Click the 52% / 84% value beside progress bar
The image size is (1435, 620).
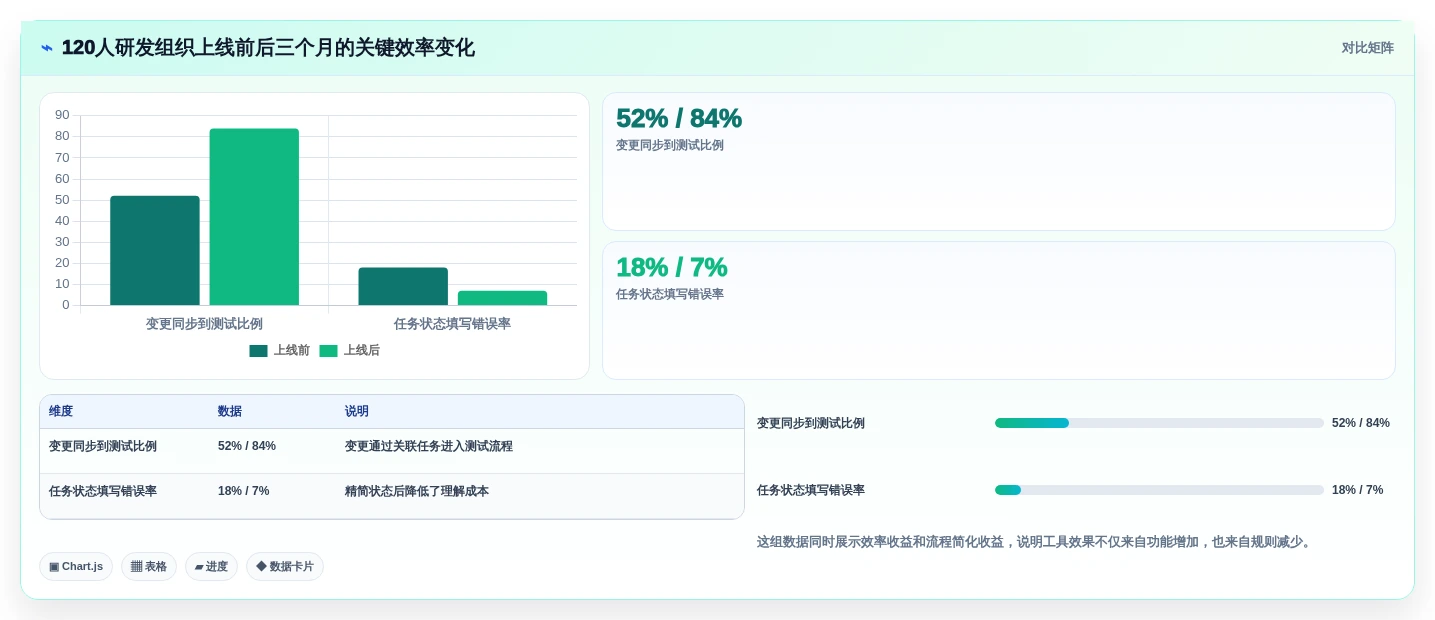[1361, 423]
